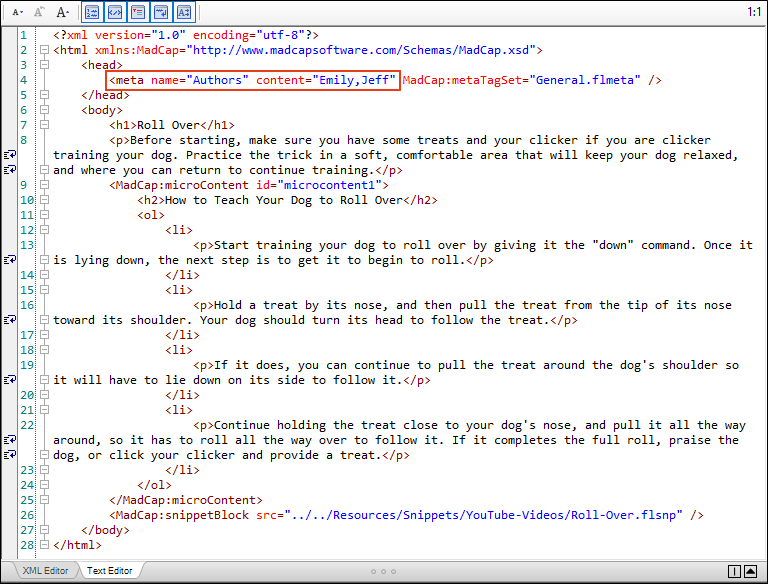Click the fold marker on line 27
Image resolution: width=768 pixels, height=584 pixels.
coord(45,530)
